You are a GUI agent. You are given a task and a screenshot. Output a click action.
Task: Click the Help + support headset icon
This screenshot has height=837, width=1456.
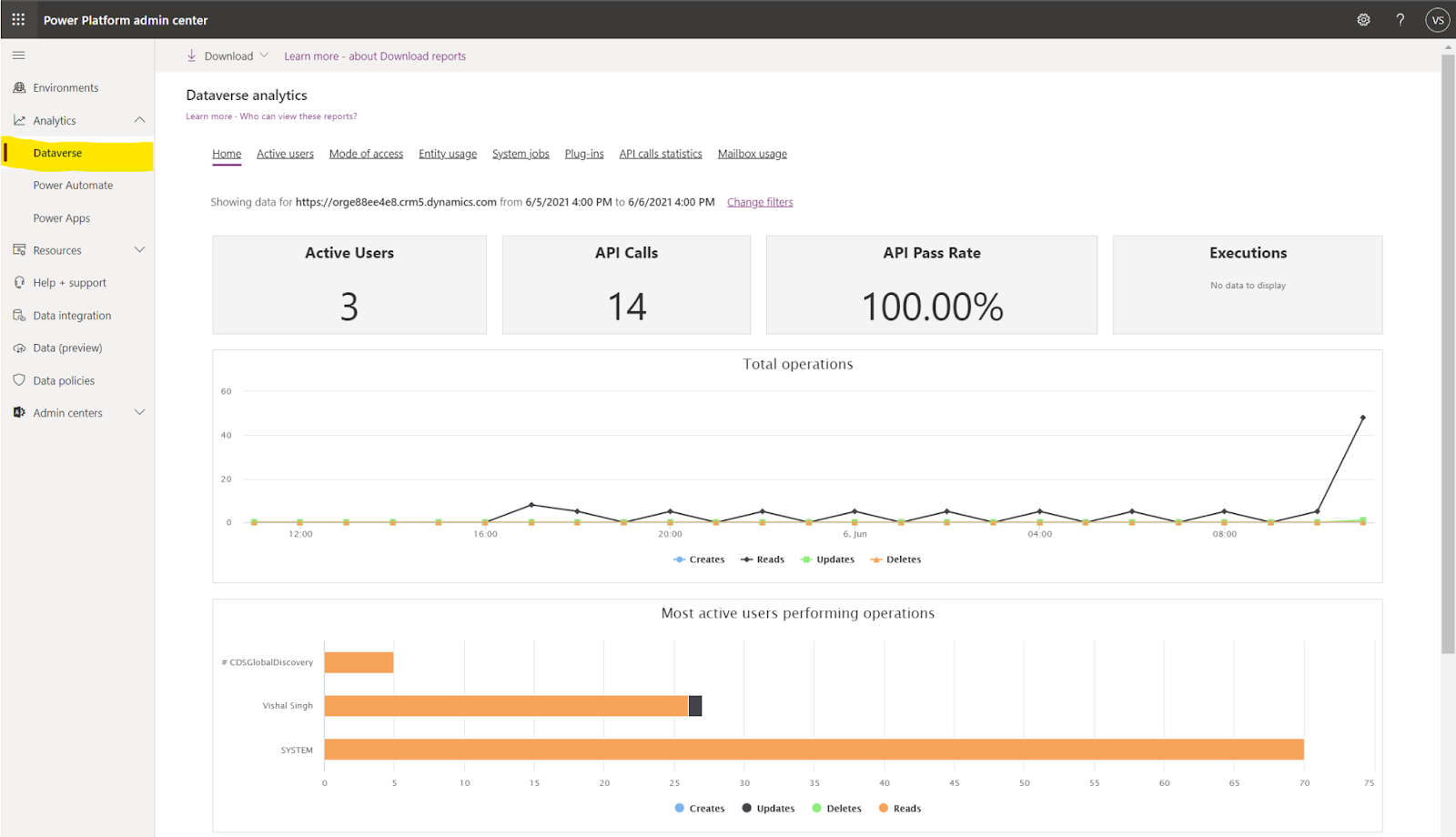[19, 283]
